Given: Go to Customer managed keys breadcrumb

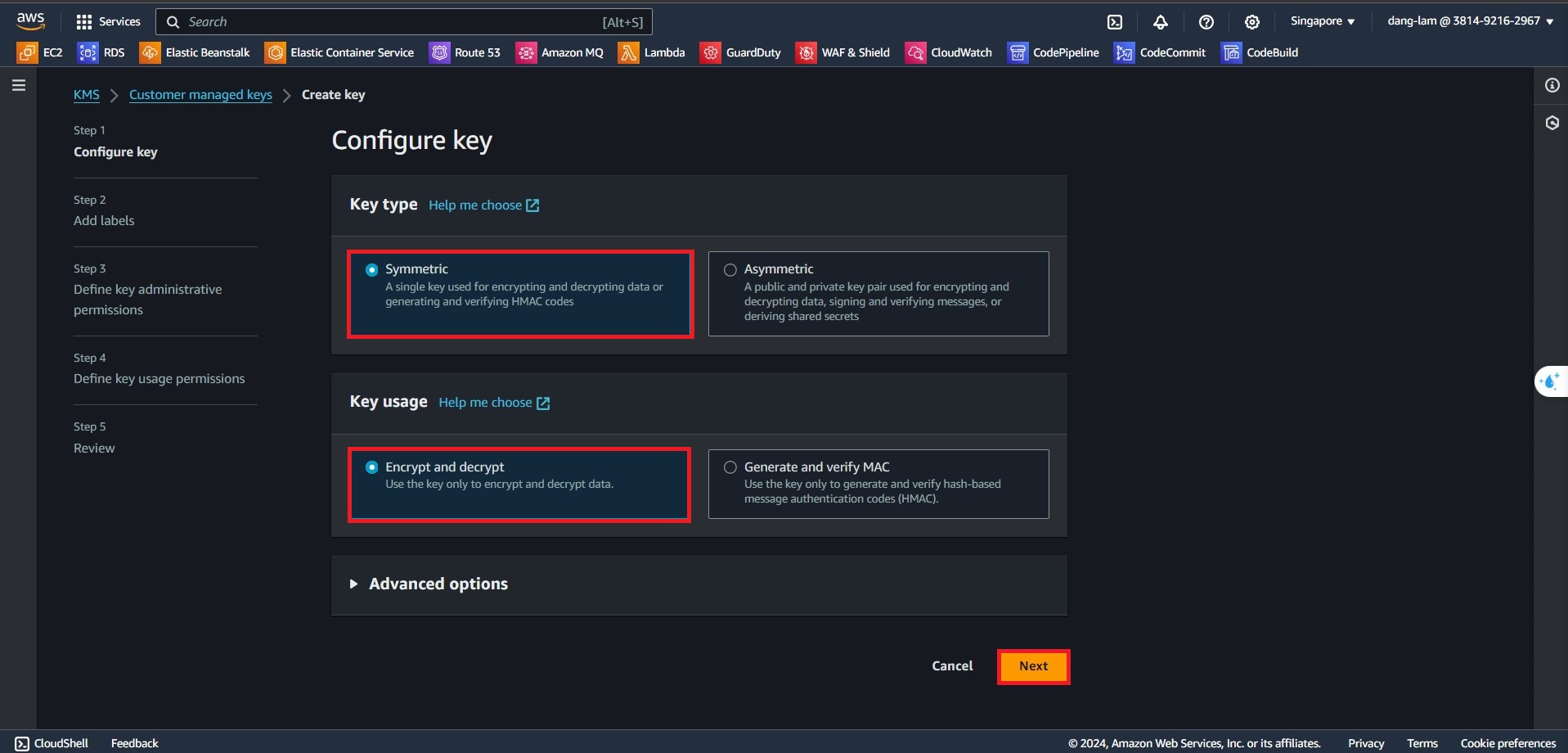Looking at the screenshot, I should (200, 95).
